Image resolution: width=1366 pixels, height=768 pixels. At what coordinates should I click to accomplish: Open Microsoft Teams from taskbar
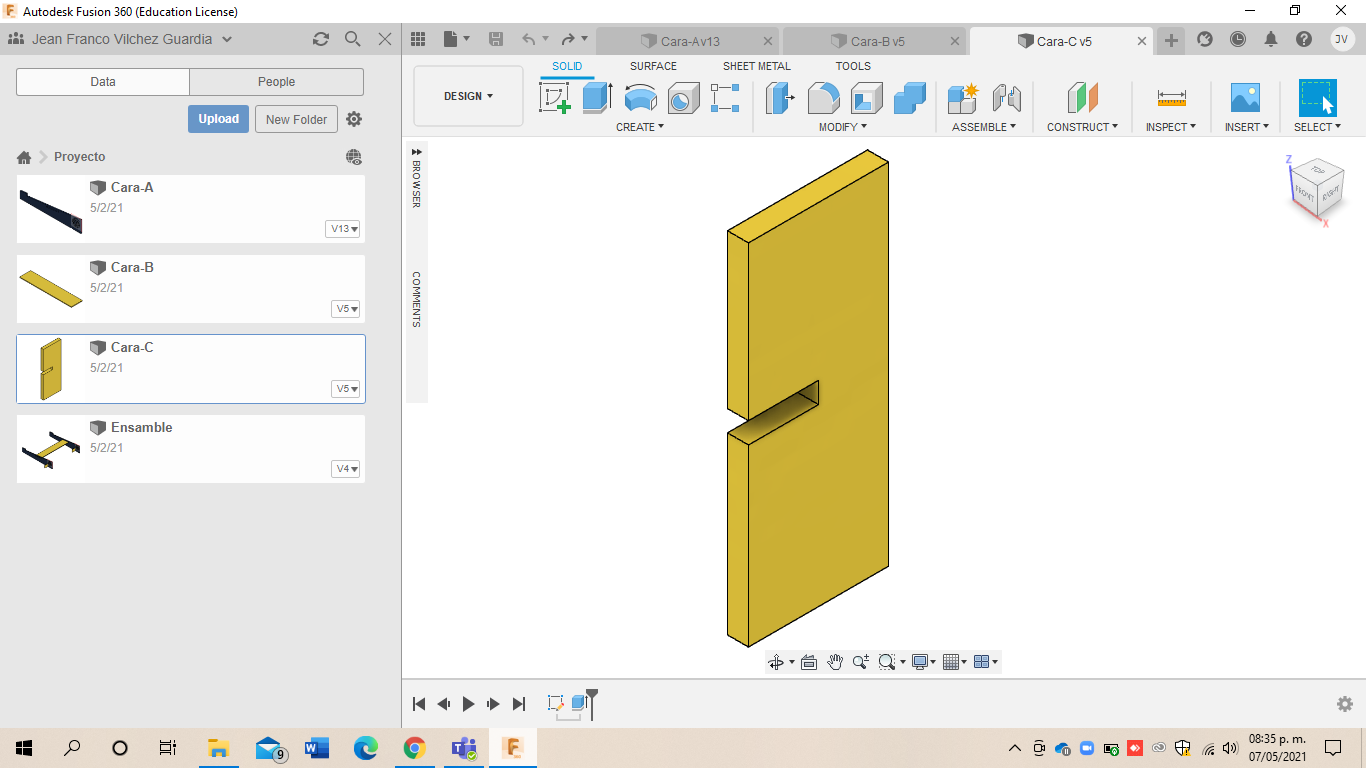pyautogui.click(x=463, y=748)
